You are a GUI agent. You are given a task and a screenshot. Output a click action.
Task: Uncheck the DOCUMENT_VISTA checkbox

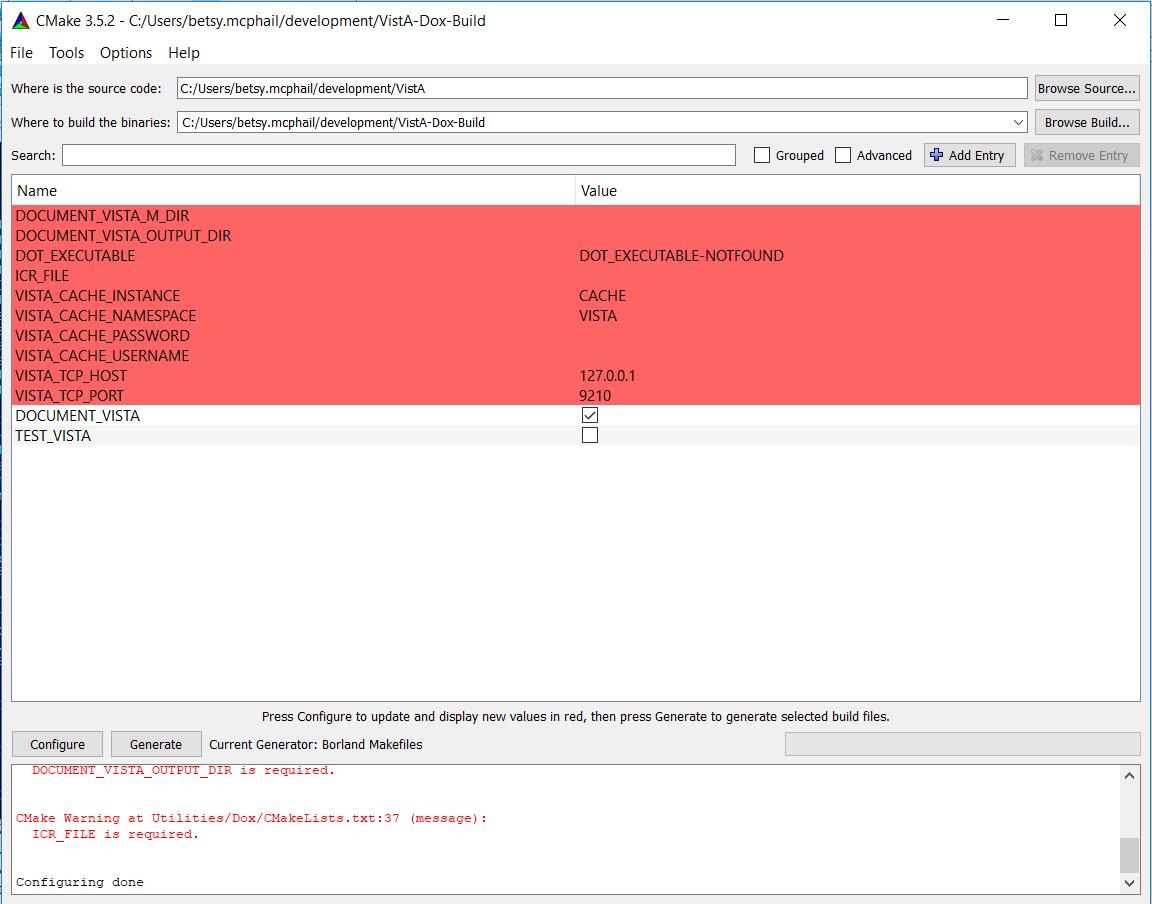pos(590,415)
